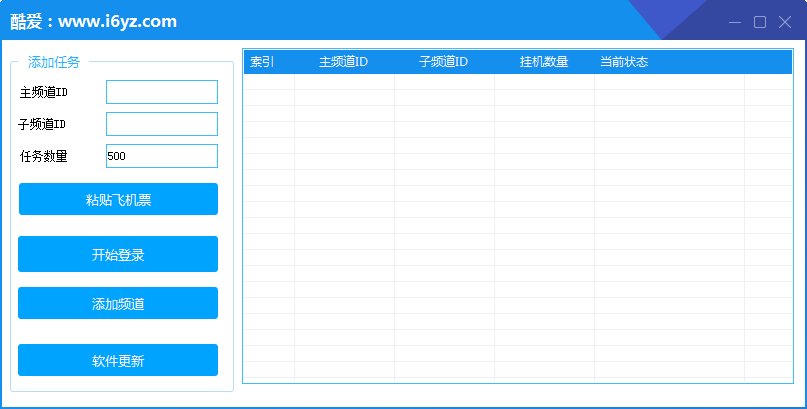Select the 任务数量 field showing 500
807x409 pixels.
[x=161, y=156]
